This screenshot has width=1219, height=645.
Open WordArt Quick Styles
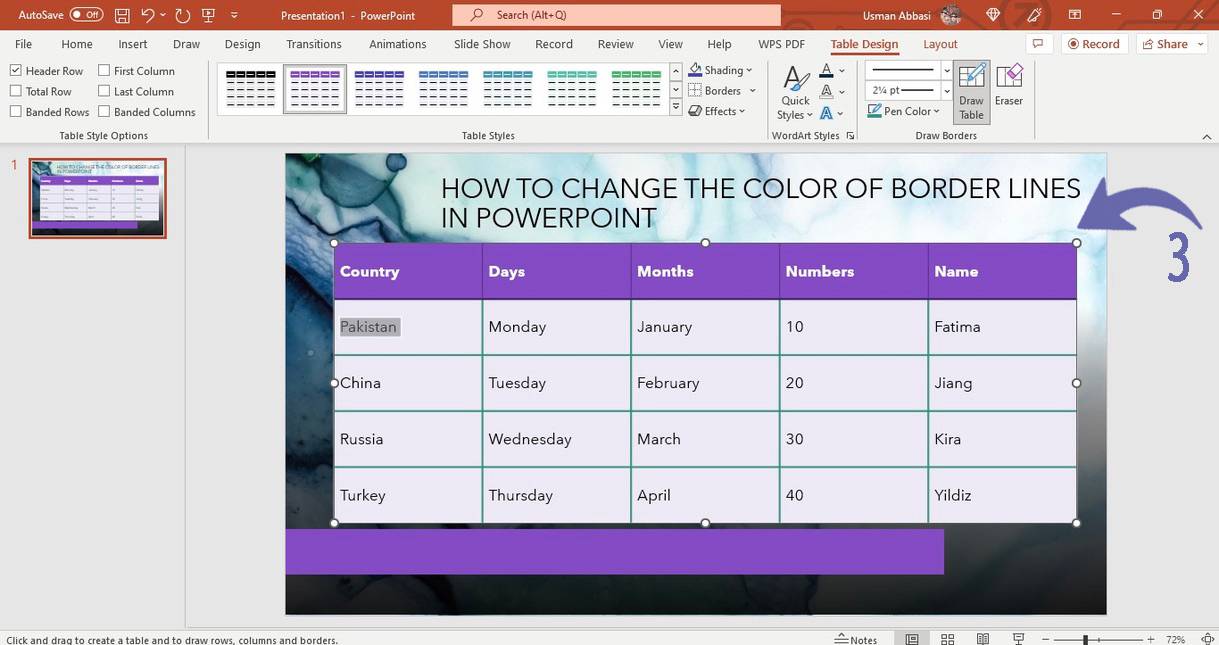793,90
